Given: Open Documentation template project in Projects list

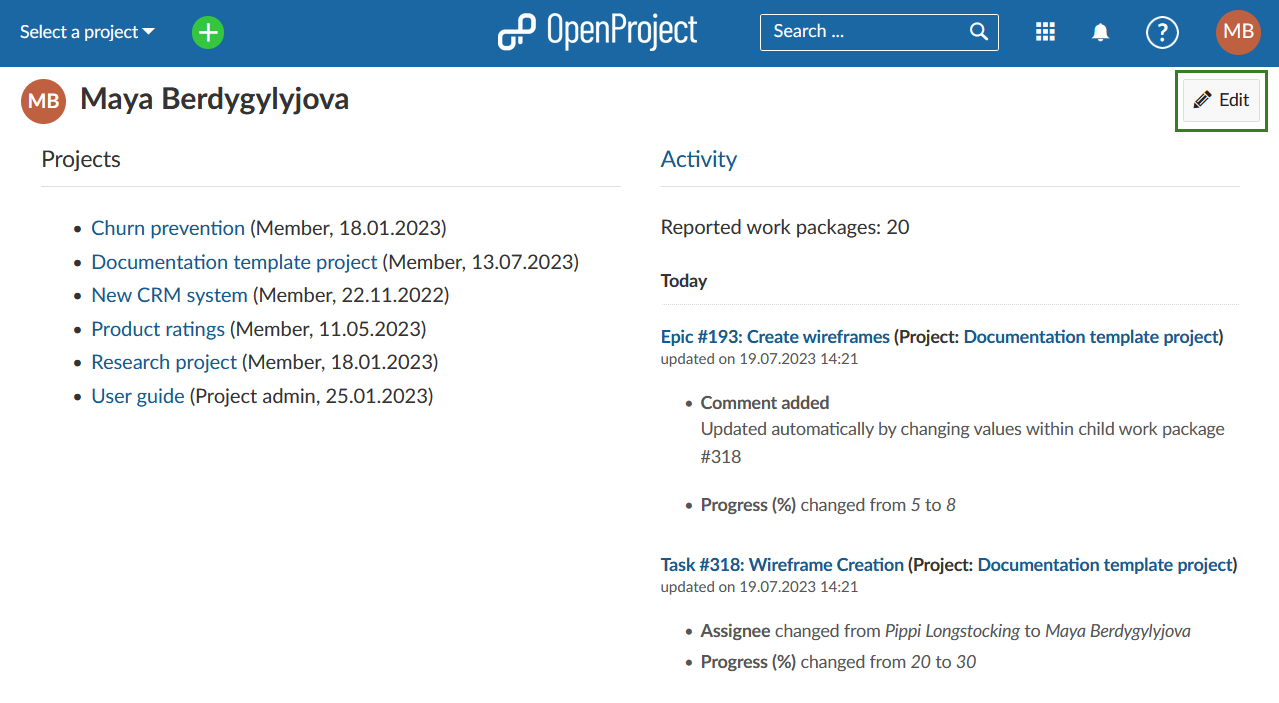Looking at the screenshot, I should [234, 262].
